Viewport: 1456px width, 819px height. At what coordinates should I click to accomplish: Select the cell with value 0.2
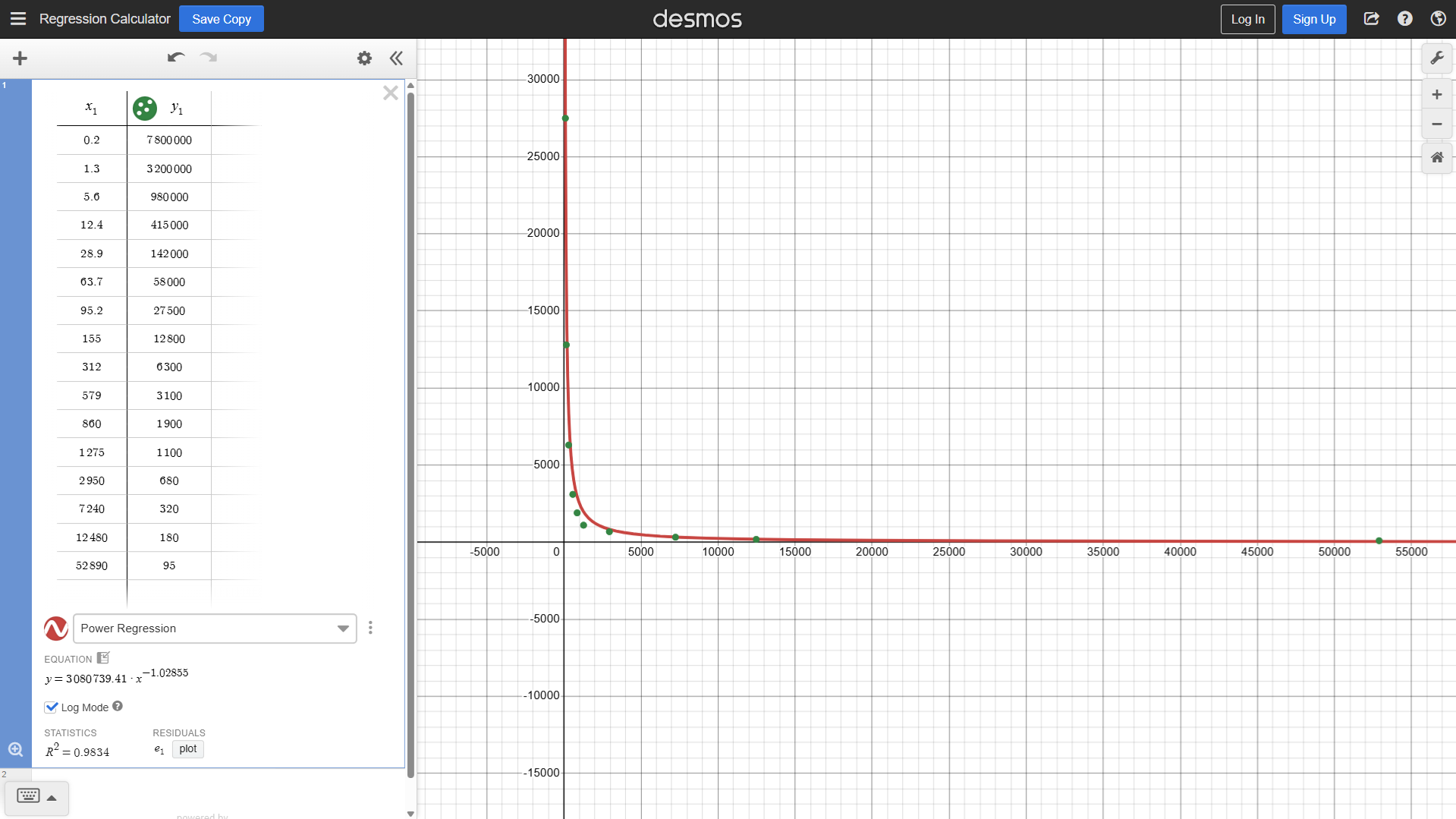pyautogui.click(x=92, y=140)
